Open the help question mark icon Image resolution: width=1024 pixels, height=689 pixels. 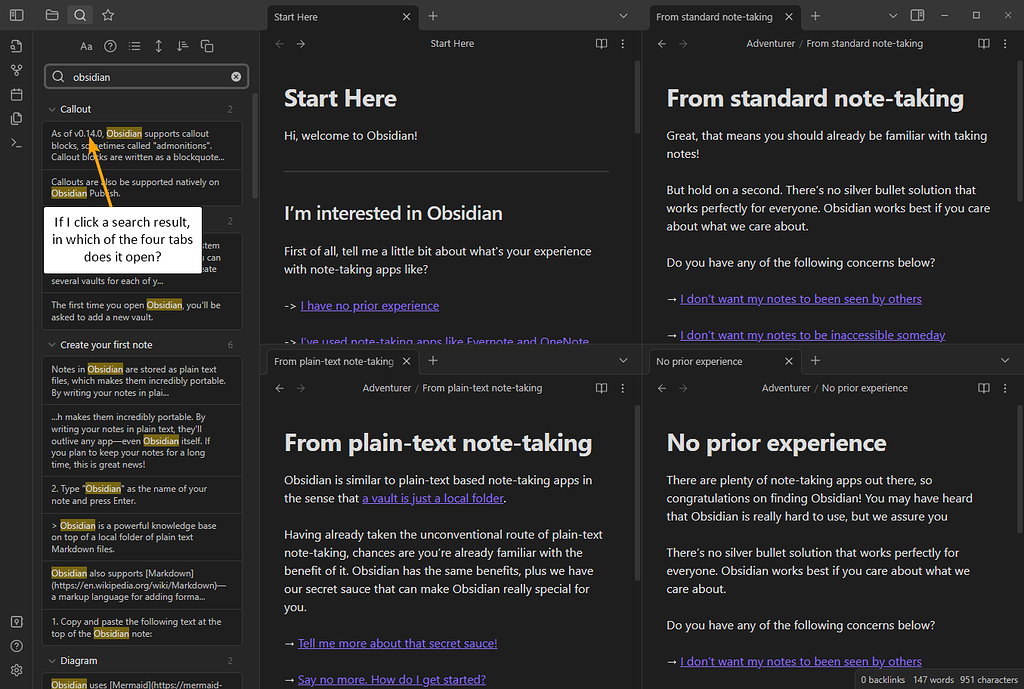[16, 645]
